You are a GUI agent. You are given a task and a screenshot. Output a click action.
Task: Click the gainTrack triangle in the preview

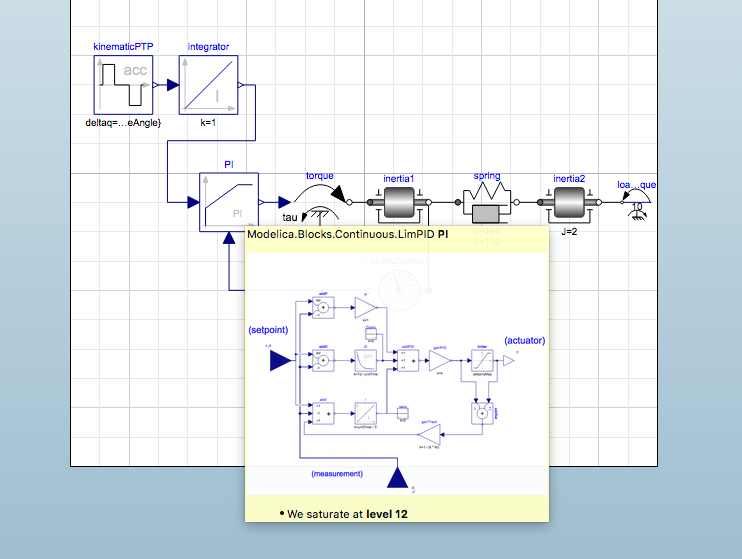coord(430,435)
